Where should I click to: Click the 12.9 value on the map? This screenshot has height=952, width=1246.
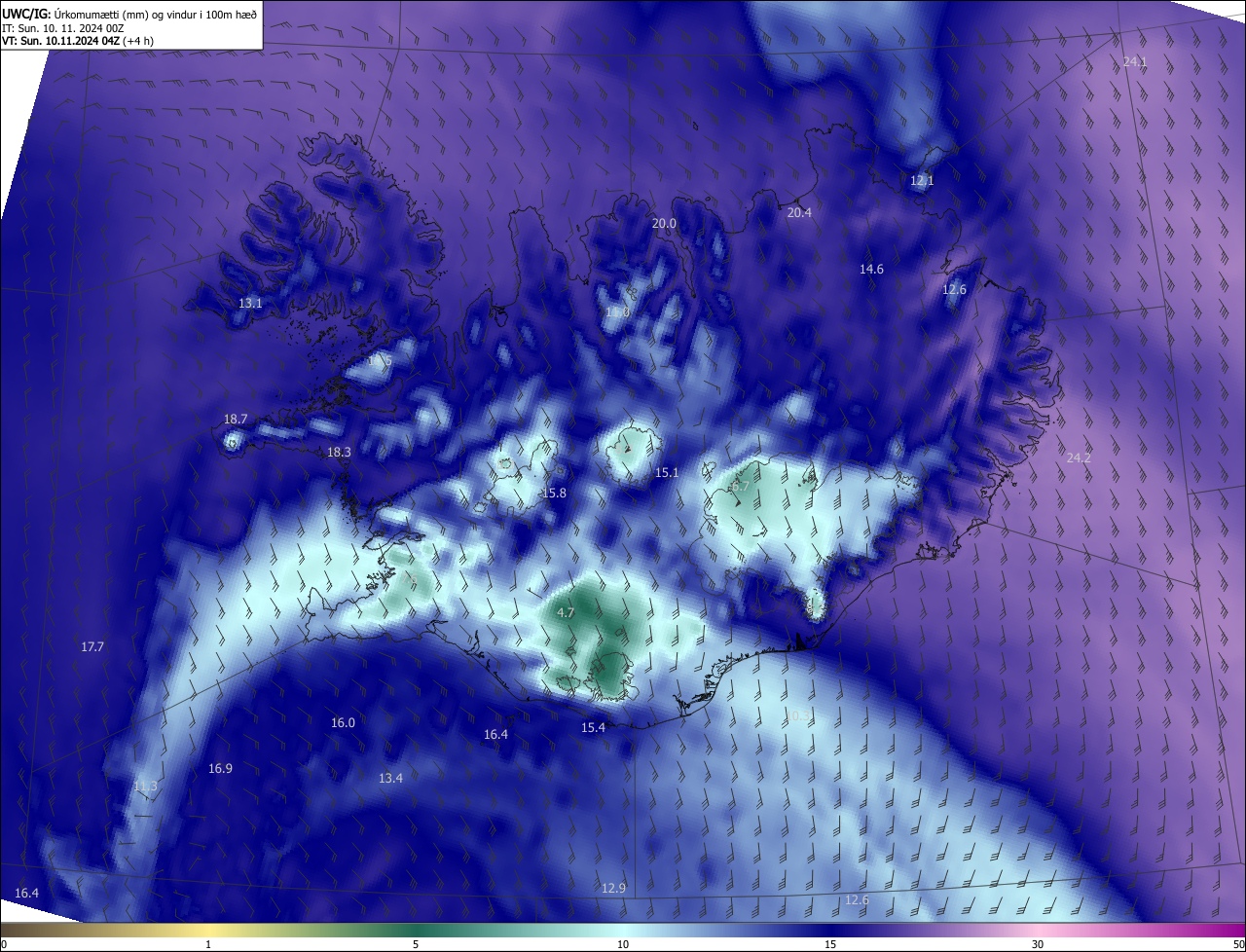pos(613,887)
